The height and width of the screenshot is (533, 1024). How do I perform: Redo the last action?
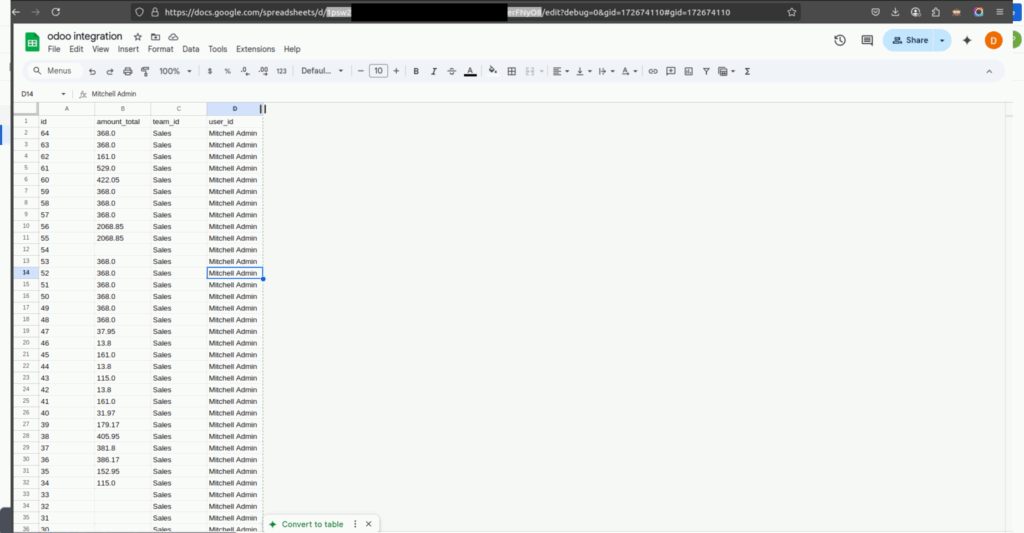coord(110,71)
